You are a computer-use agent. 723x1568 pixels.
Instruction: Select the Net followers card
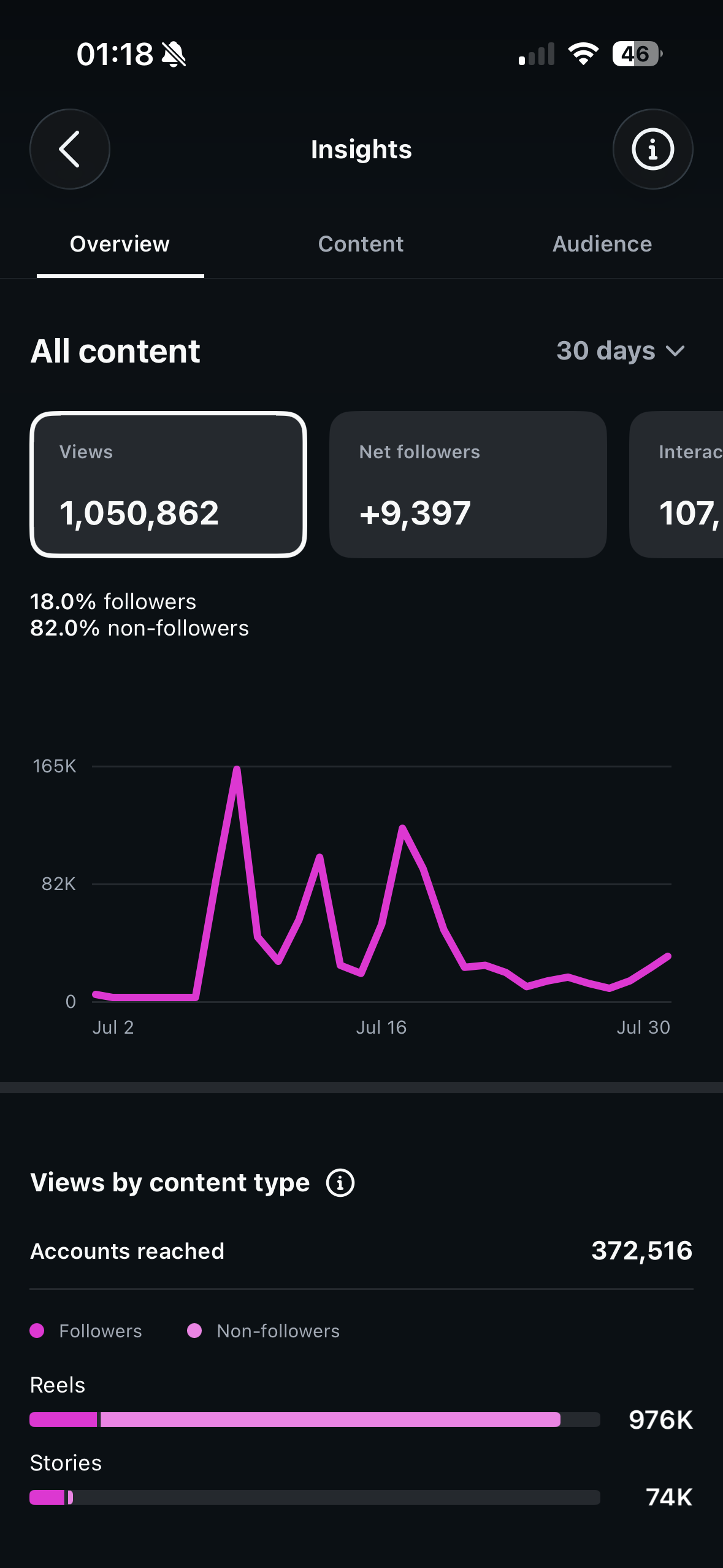coord(468,485)
